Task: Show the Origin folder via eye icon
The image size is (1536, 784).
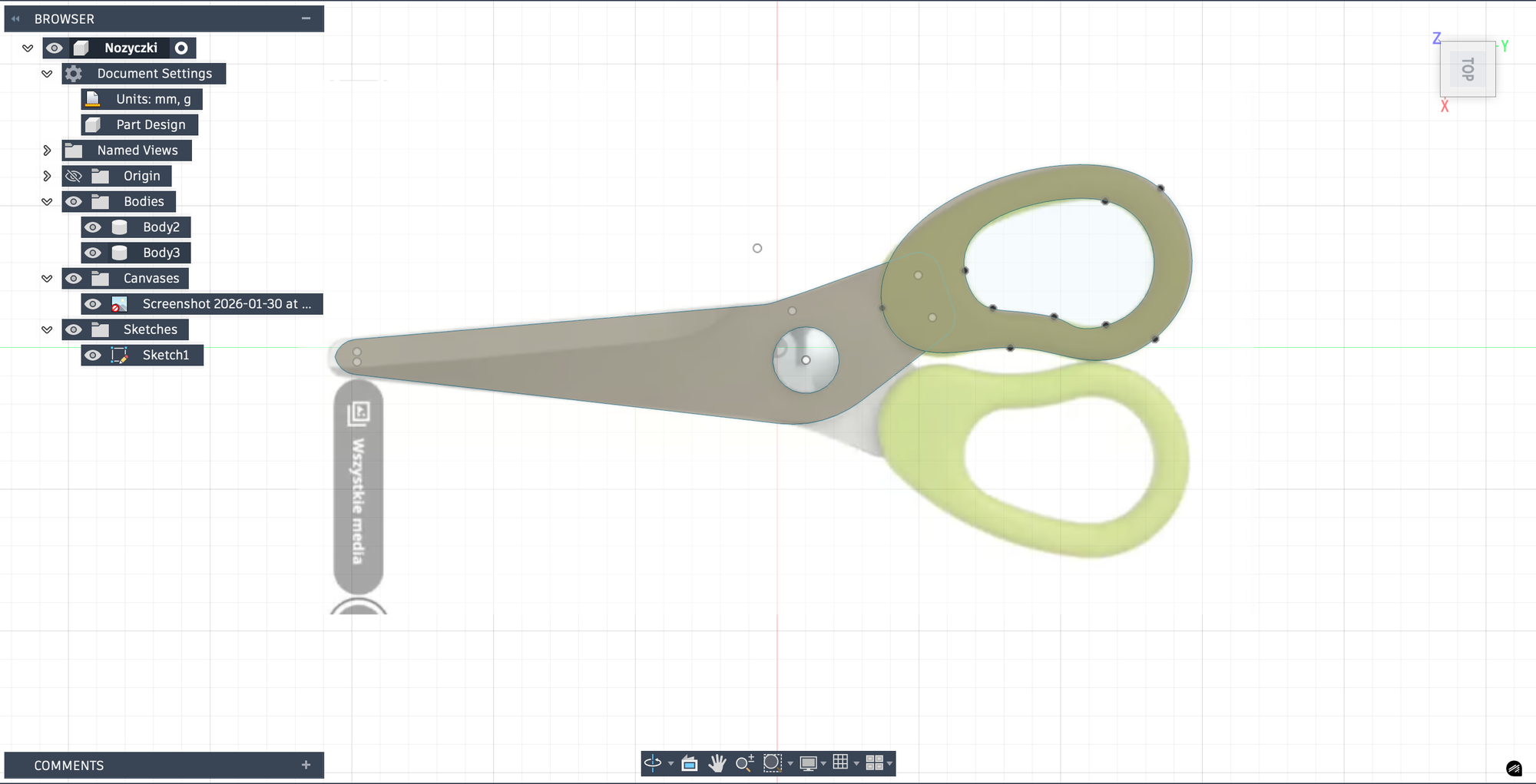Action: coord(74,176)
